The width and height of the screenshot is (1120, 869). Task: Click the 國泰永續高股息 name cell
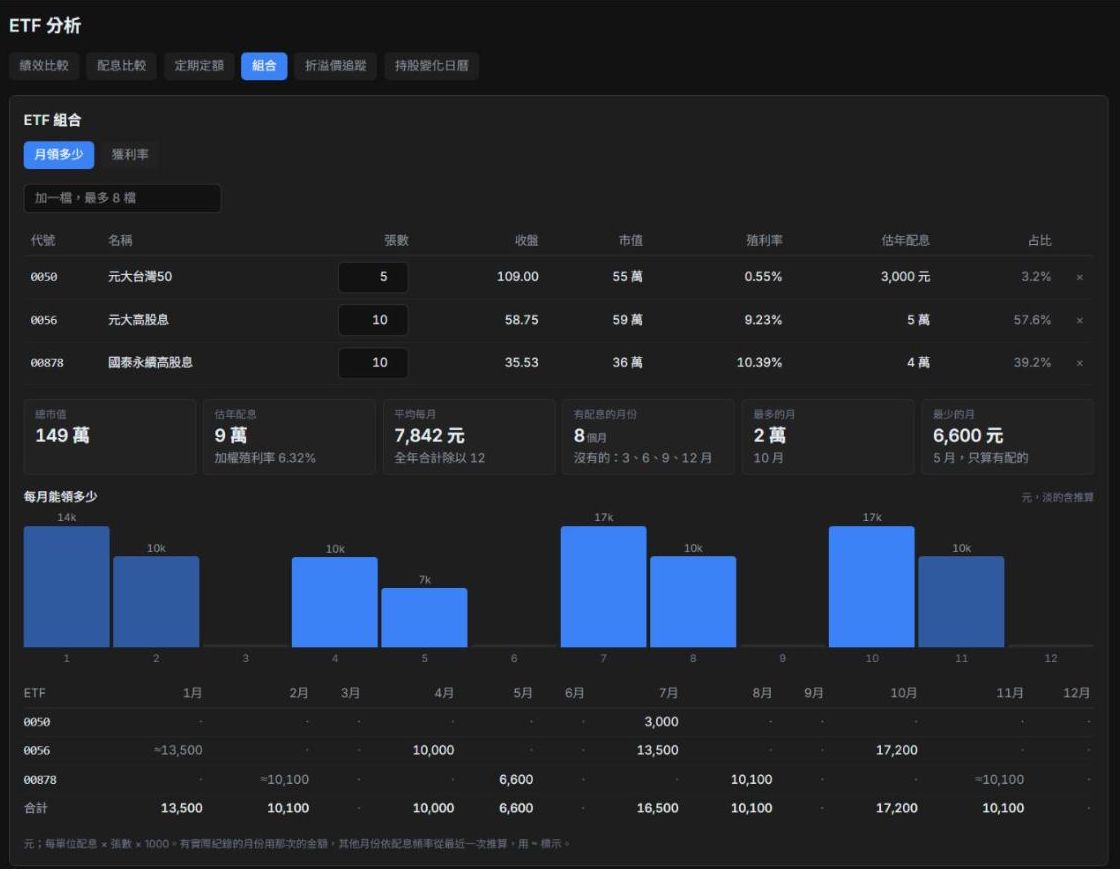[150, 363]
